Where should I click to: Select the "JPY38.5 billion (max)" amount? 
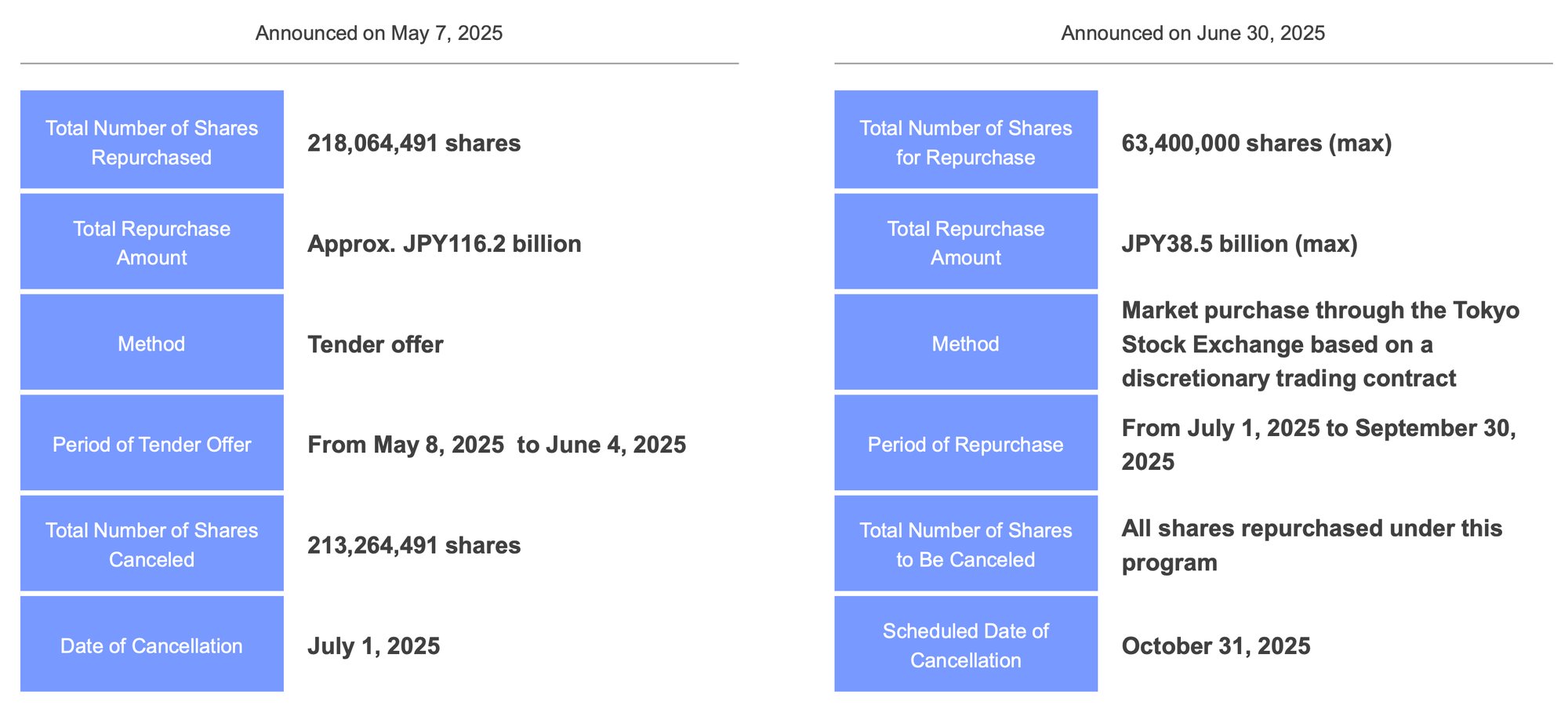(x=1239, y=244)
